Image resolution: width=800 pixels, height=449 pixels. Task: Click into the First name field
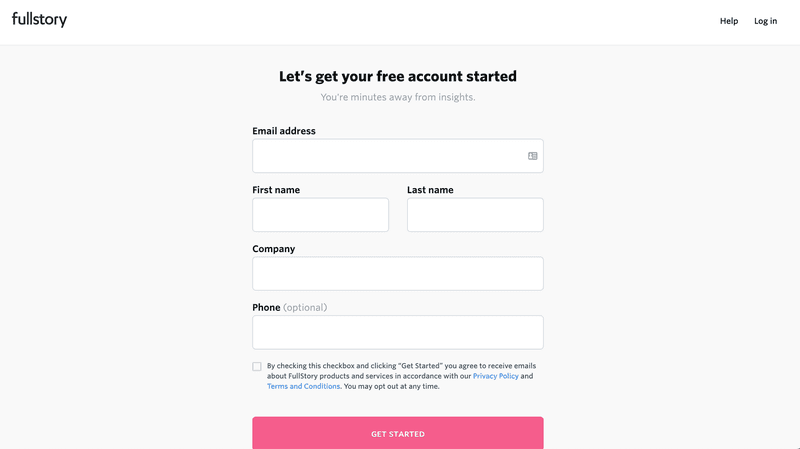tap(320, 215)
